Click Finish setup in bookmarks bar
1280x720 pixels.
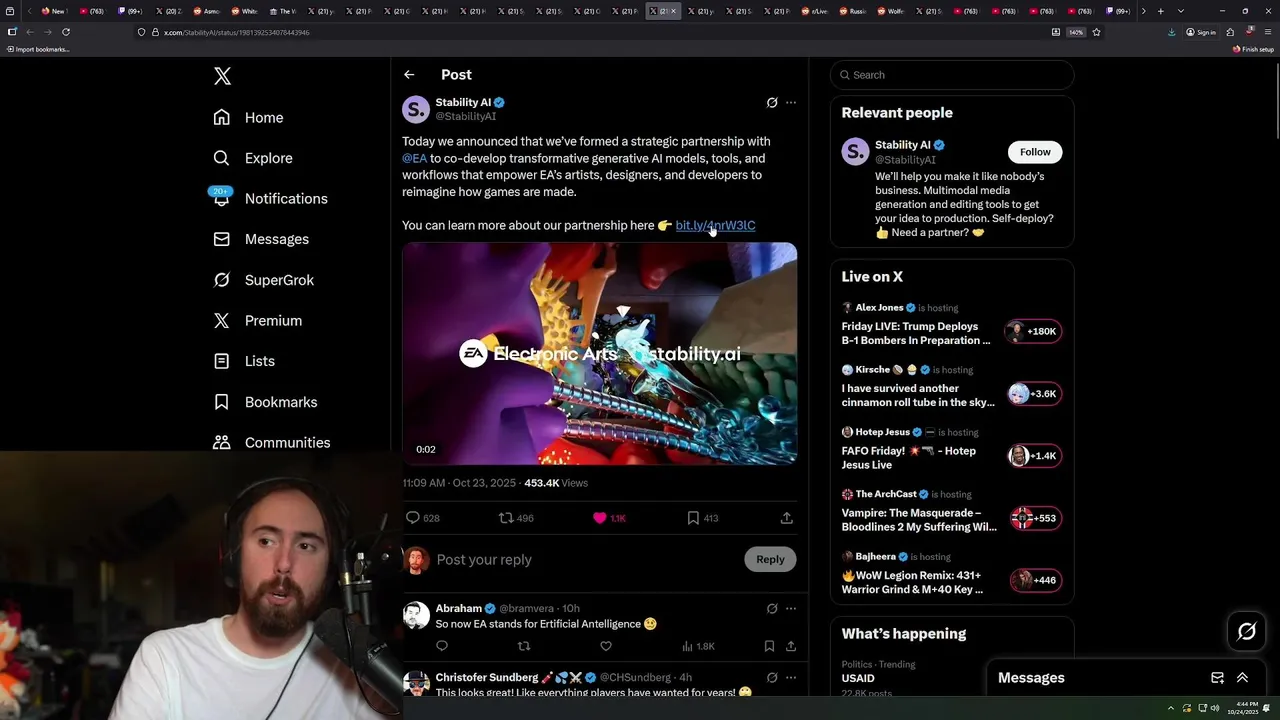(1254, 49)
